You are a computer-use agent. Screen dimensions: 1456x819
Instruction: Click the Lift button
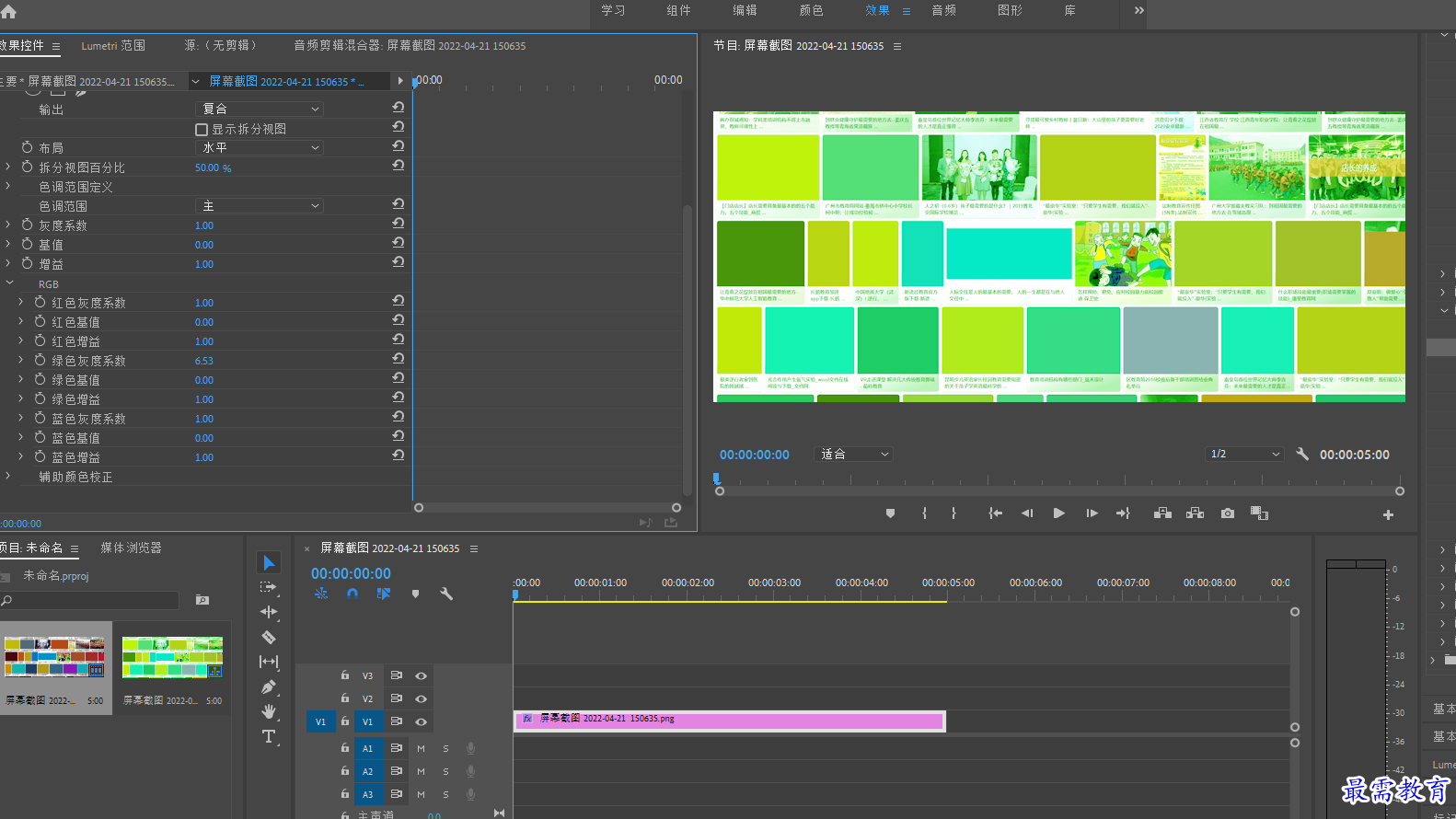1162,513
